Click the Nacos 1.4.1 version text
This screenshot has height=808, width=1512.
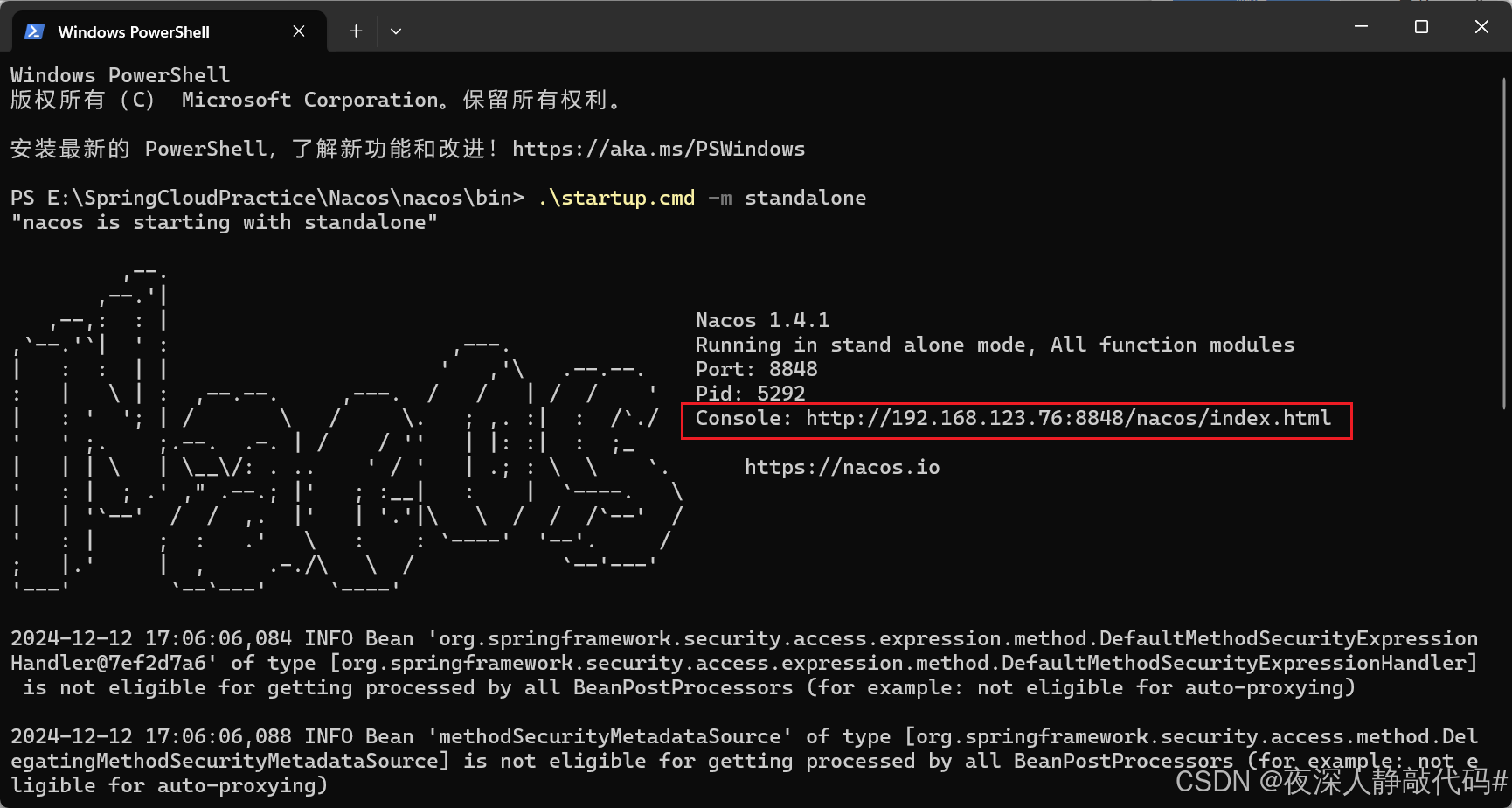tap(762, 319)
